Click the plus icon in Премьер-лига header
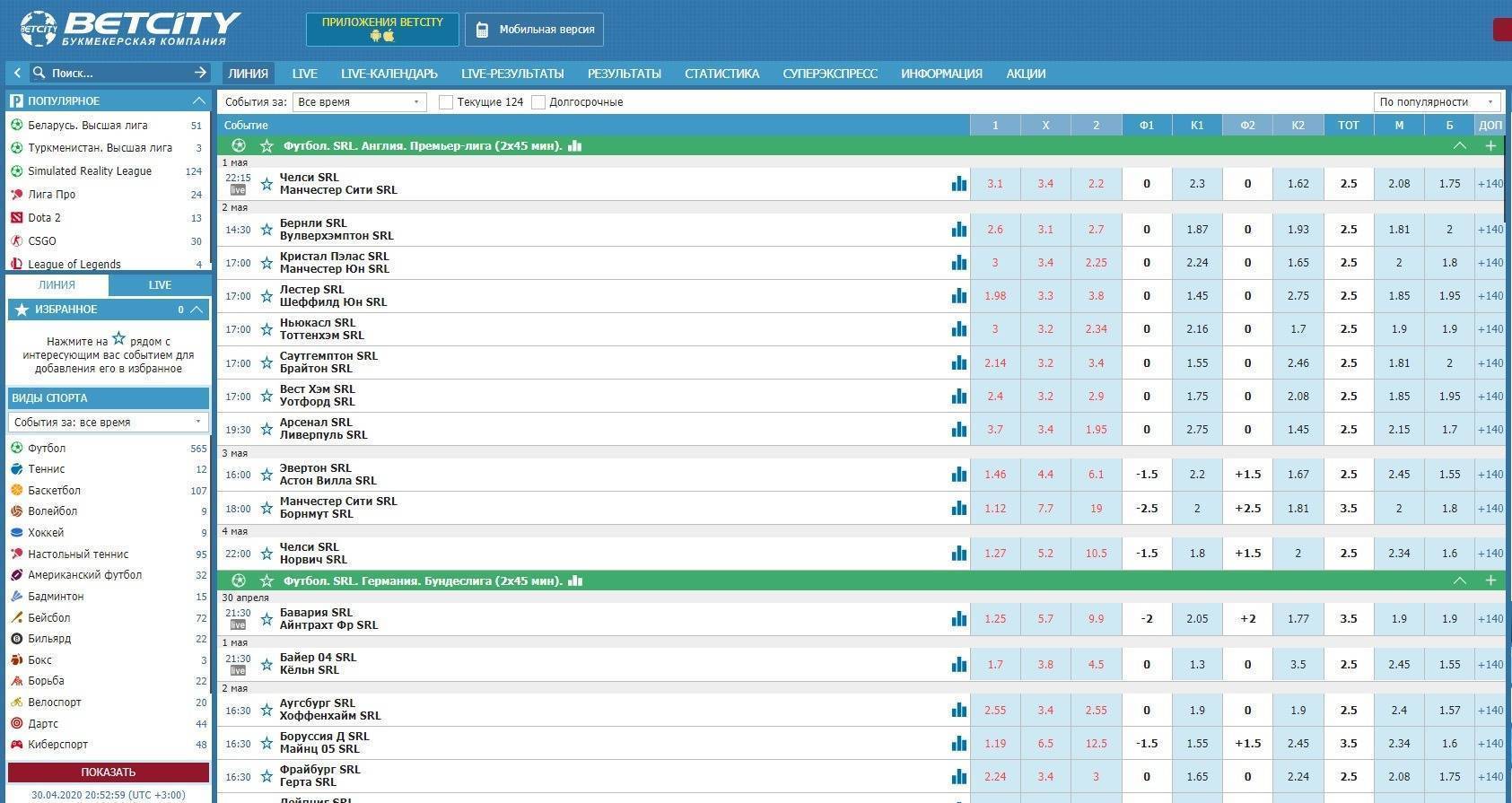1512x803 pixels. click(x=1490, y=145)
